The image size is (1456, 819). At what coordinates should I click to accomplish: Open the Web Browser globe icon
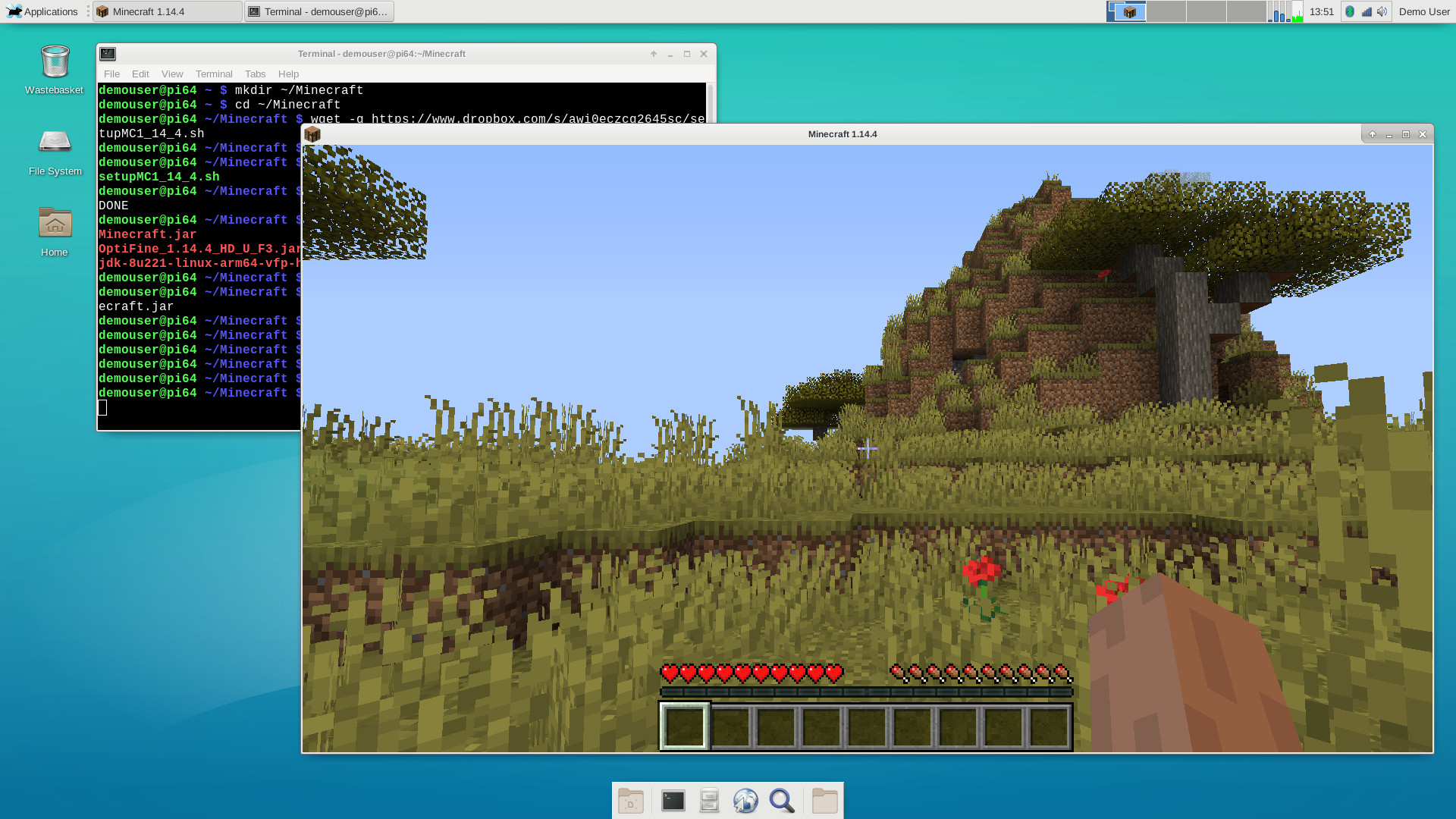pos(745,801)
